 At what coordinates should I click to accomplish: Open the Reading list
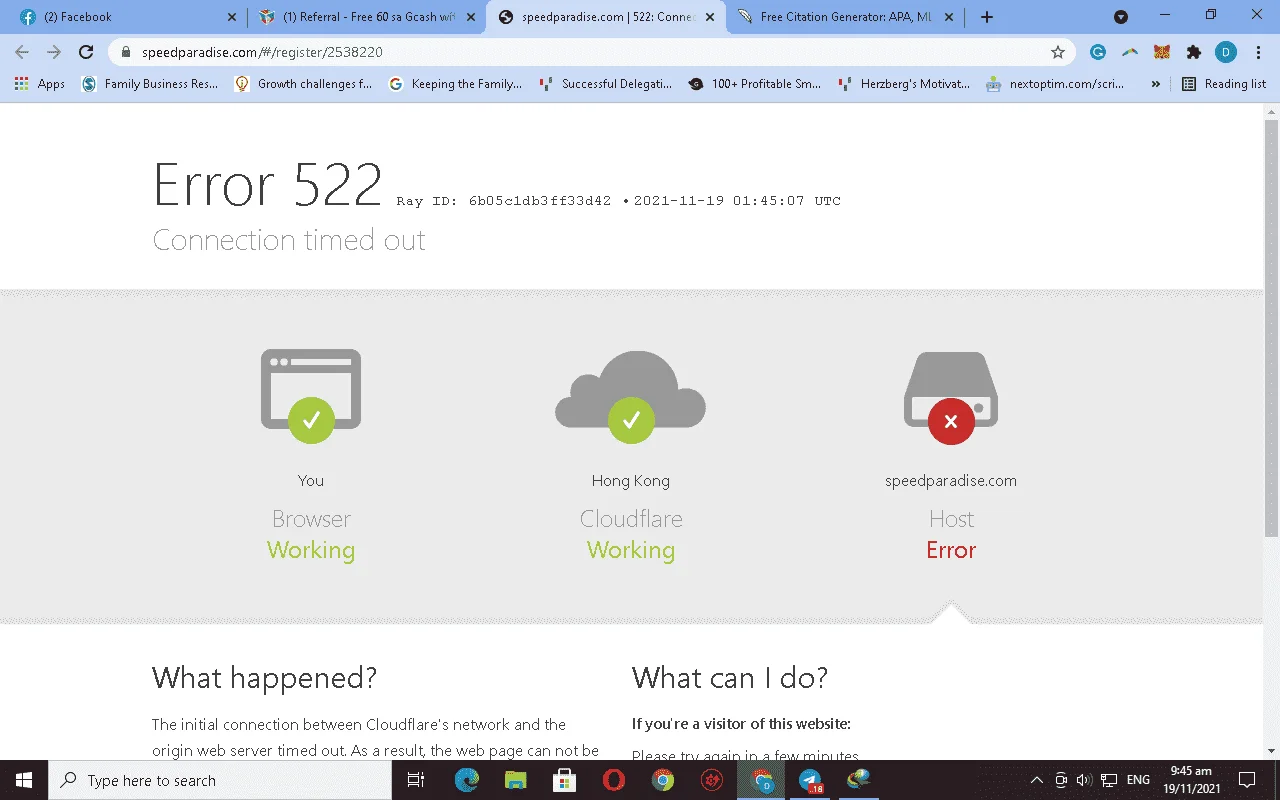pos(1224,84)
